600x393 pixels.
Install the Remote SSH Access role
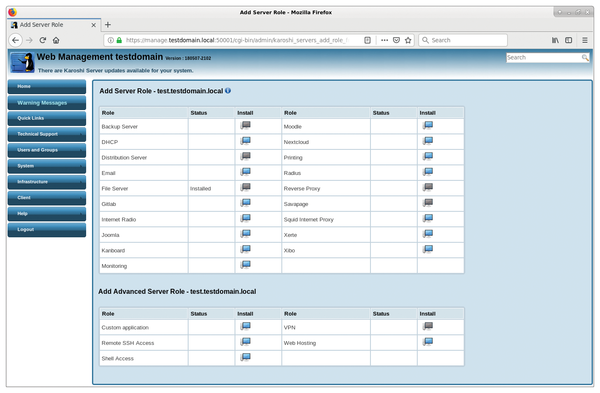(245, 342)
